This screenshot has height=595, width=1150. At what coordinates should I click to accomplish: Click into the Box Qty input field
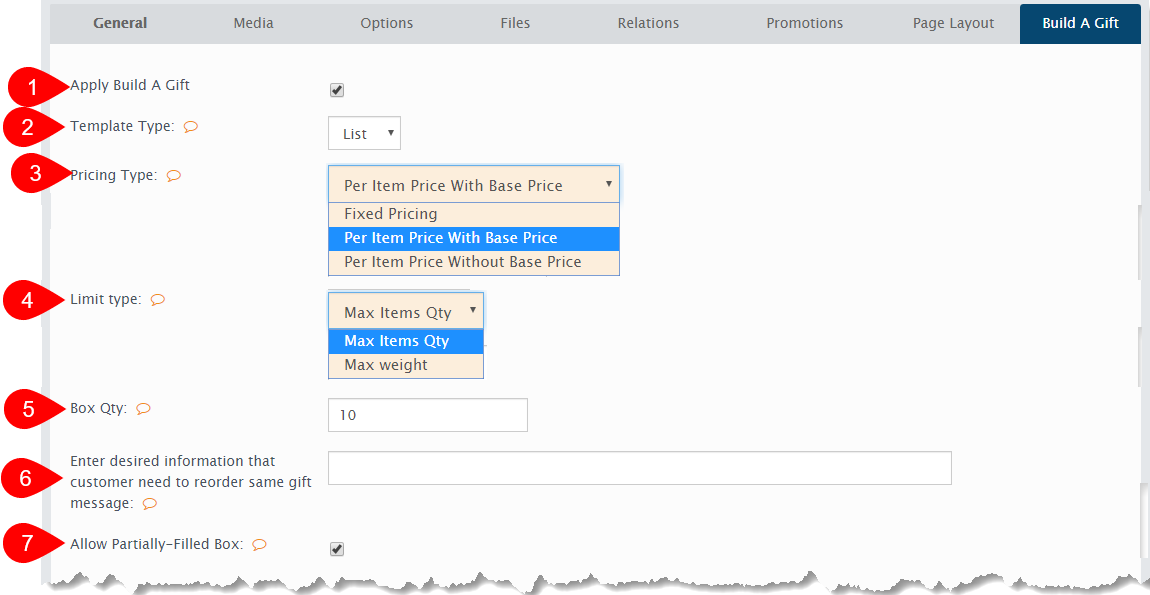(x=427, y=415)
